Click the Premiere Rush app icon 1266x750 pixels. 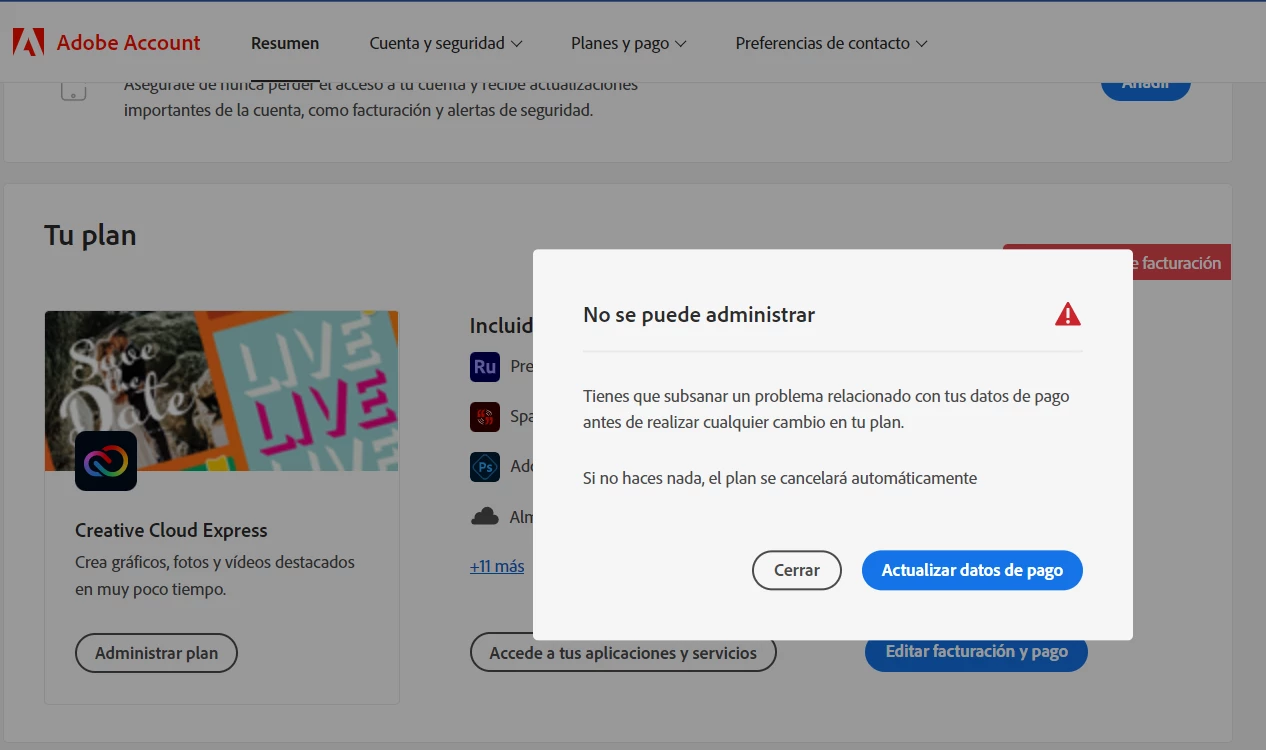point(485,367)
